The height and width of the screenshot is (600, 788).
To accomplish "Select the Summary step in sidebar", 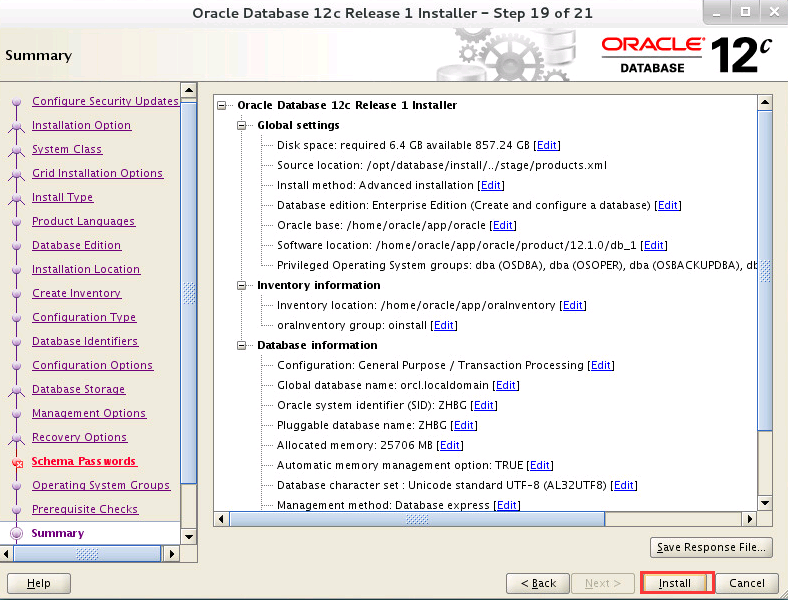I will [58, 533].
